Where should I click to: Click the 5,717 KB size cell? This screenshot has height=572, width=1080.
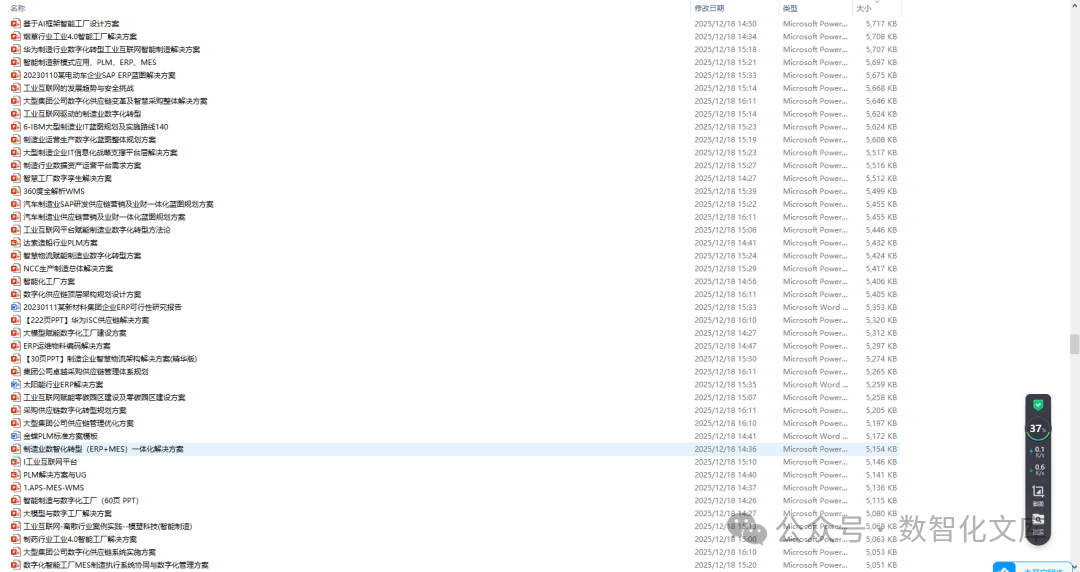[x=881, y=23]
